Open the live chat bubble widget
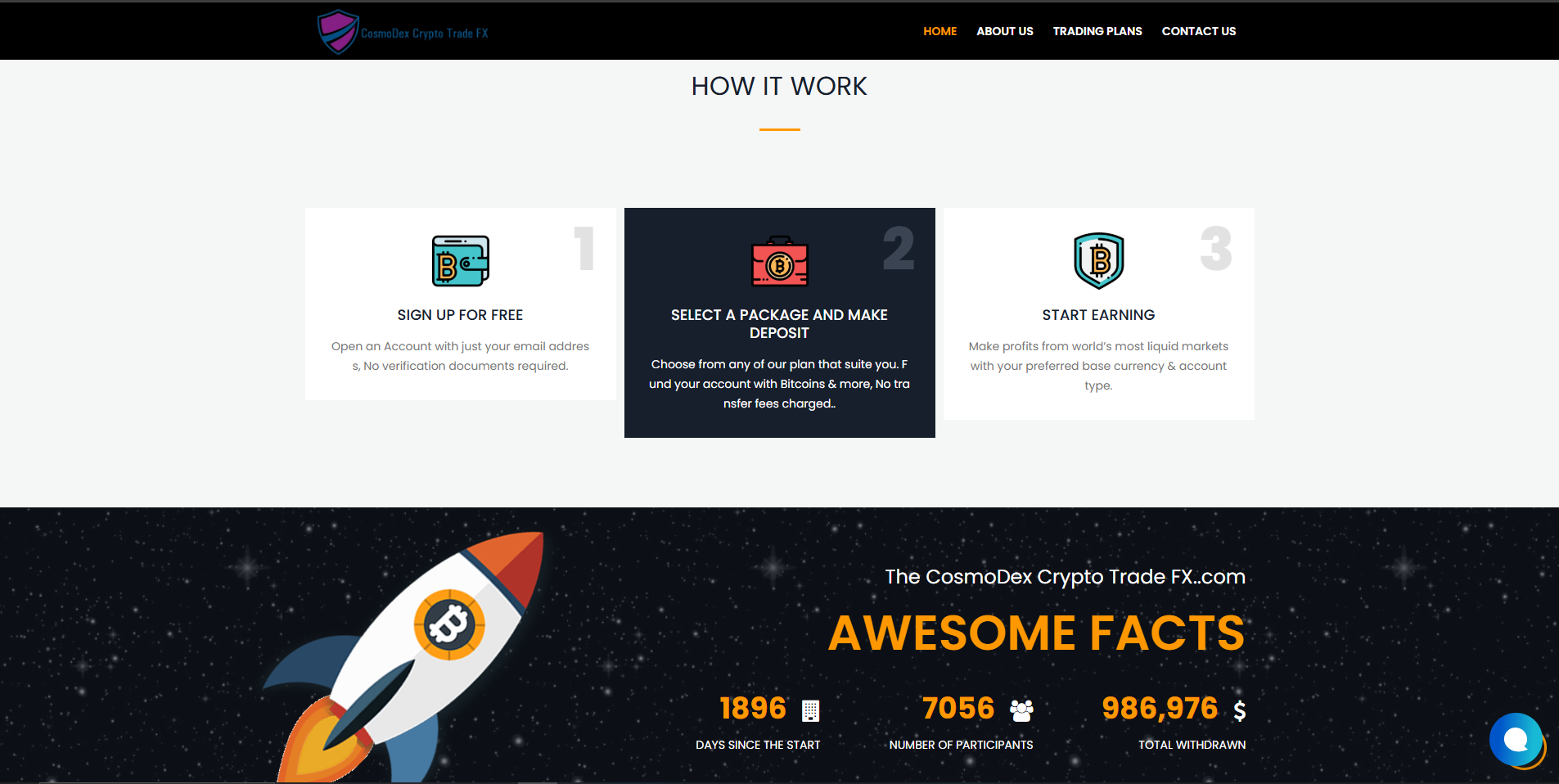 point(1516,740)
